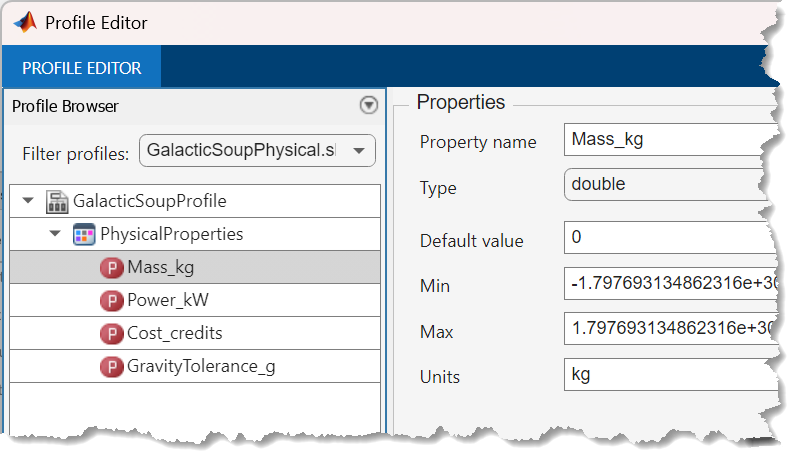The height and width of the screenshot is (453, 789).
Task: Switch to the PROFILE EDITOR tab
Action: tap(82, 68)
